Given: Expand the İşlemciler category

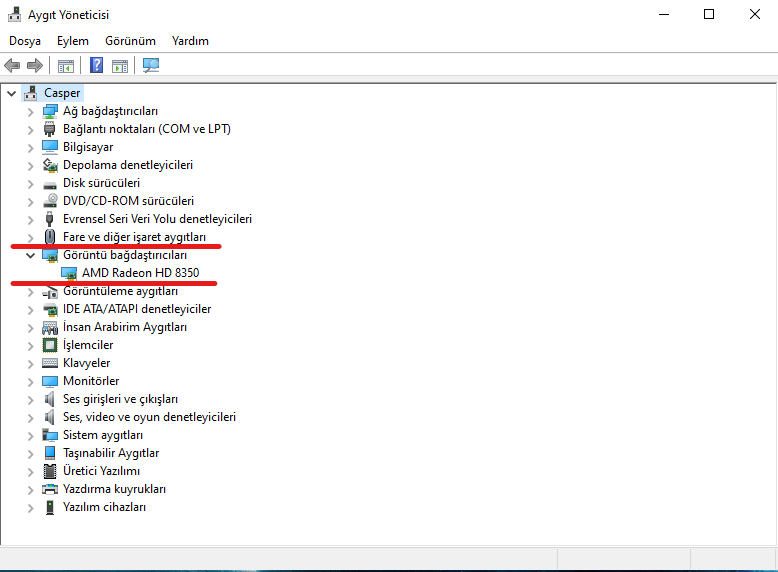Looking at the screenshot, I should click(x=30, y=346).
